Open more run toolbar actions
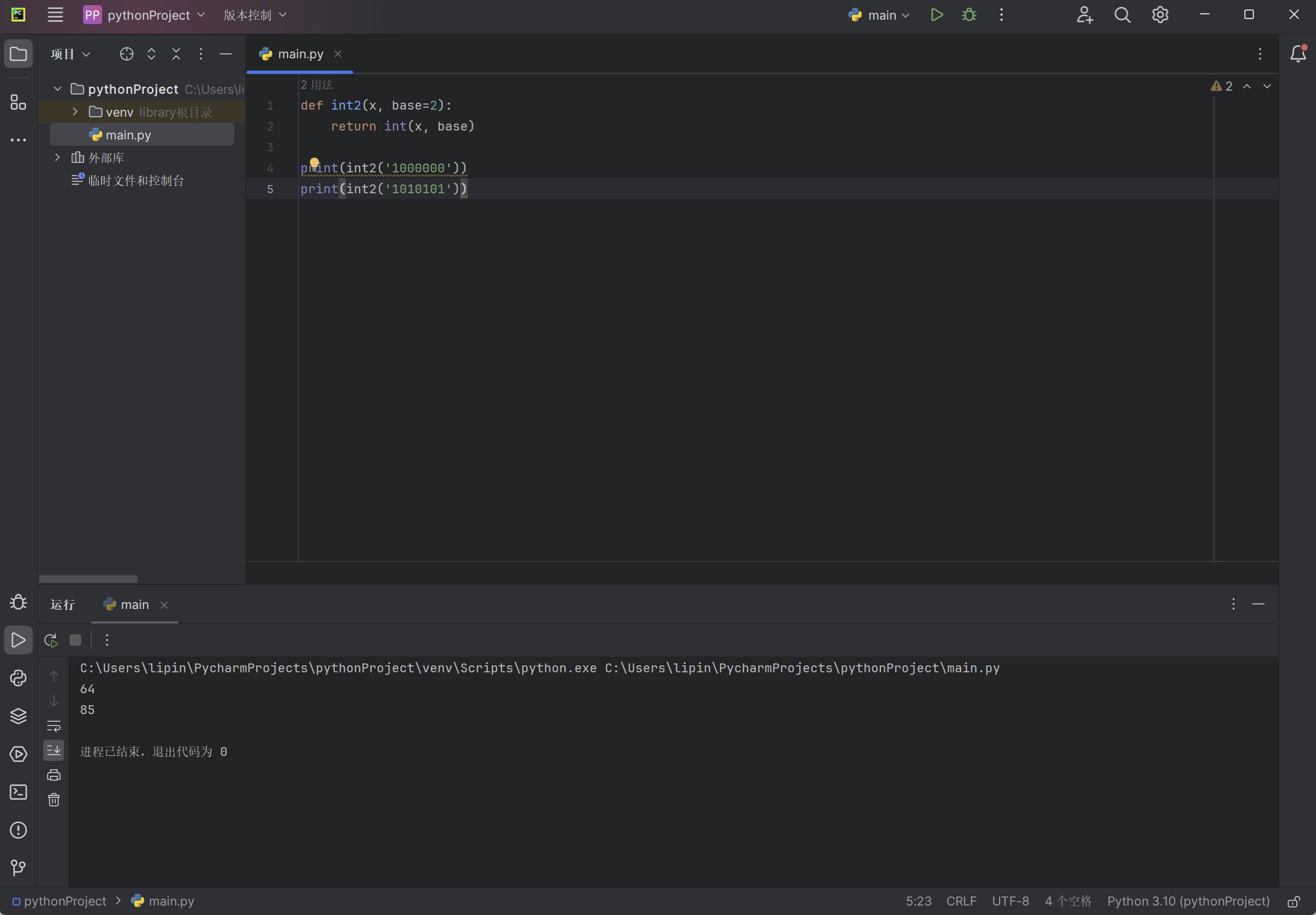The height and width of the screenshot is (915, 1316). click(107, 640)
